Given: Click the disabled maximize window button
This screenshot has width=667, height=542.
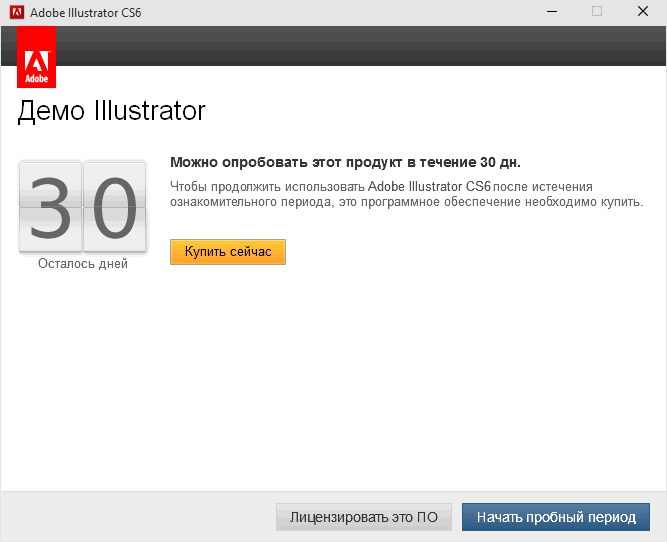Looking at the screenshot, I should click(597, 11).
